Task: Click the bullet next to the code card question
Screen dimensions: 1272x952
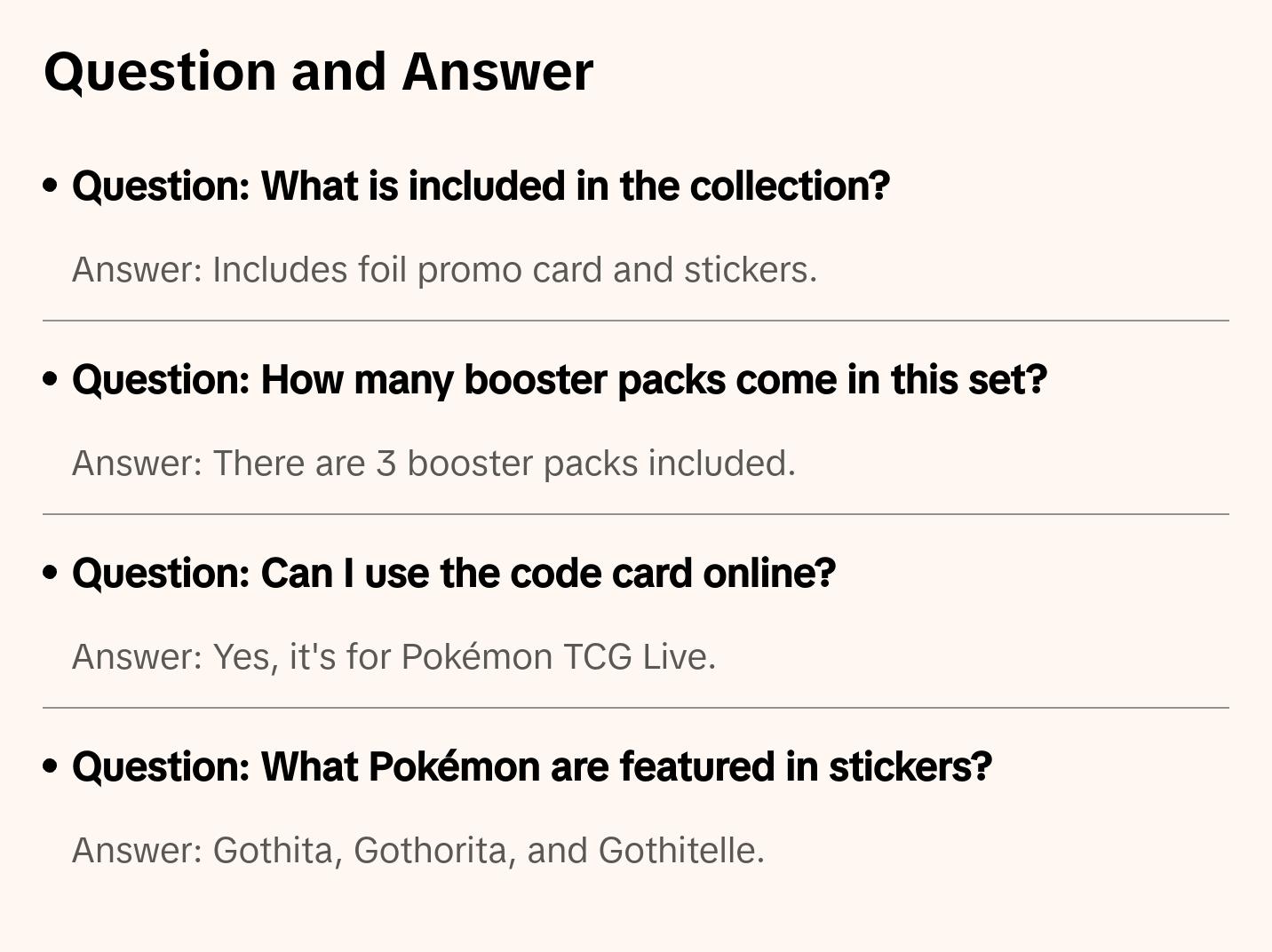Action: click(51, 574)
